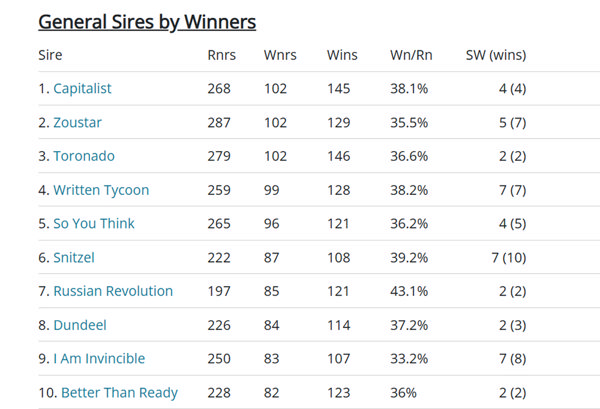
Task: Click the SW (wins) column header
Action: [496, 54]
